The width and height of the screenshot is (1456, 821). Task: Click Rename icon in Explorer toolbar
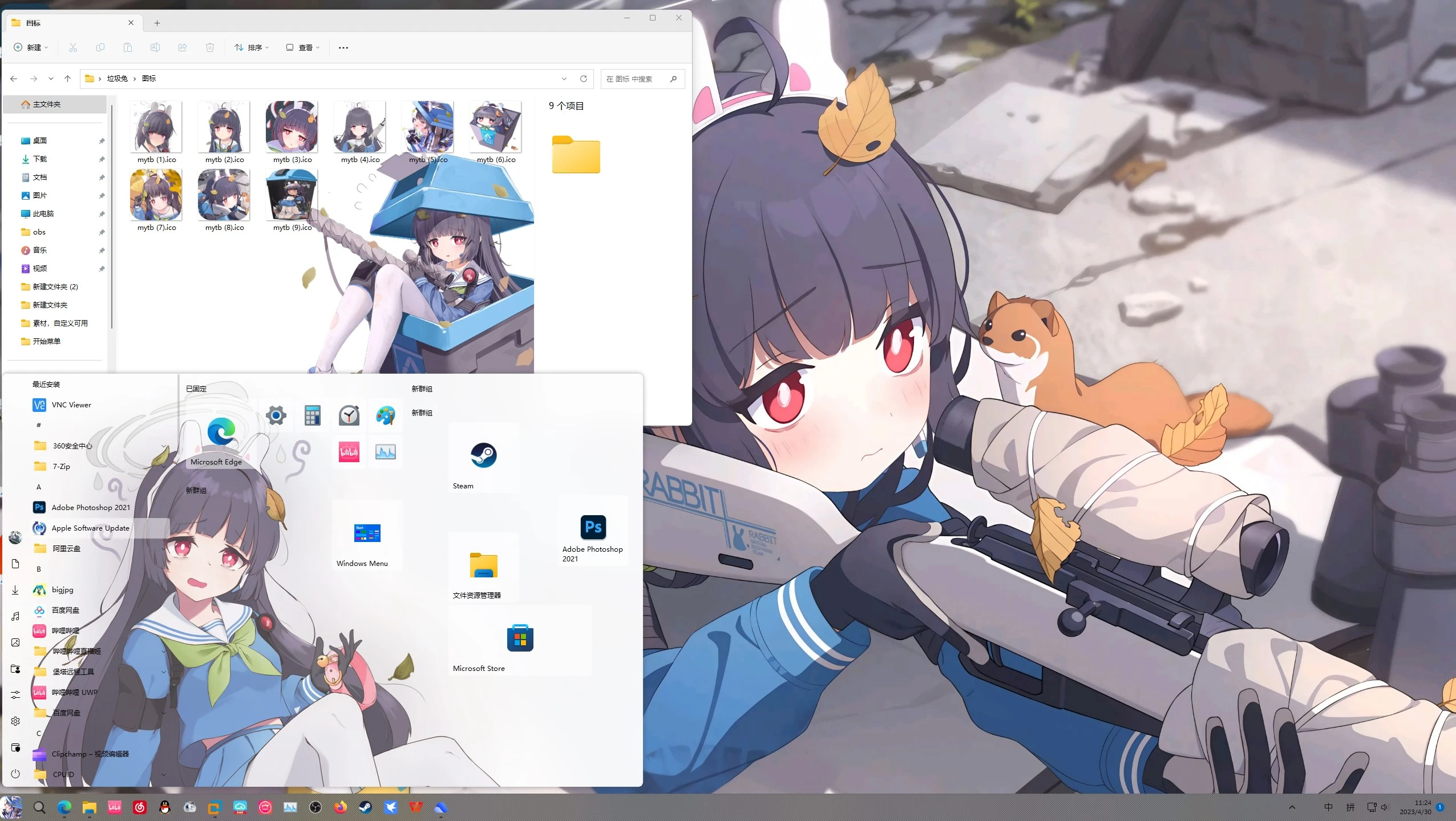(155, 47)
